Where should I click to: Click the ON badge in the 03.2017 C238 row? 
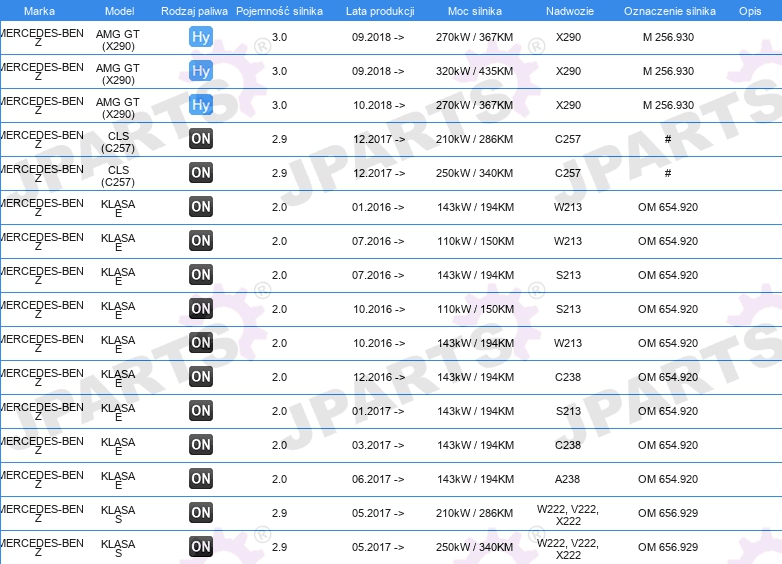pos(201,445)
